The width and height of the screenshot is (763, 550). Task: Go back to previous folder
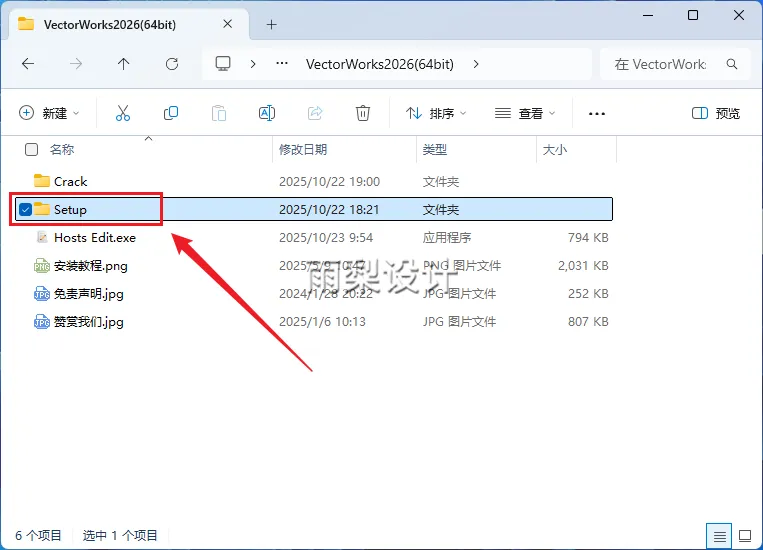[28, 64]
